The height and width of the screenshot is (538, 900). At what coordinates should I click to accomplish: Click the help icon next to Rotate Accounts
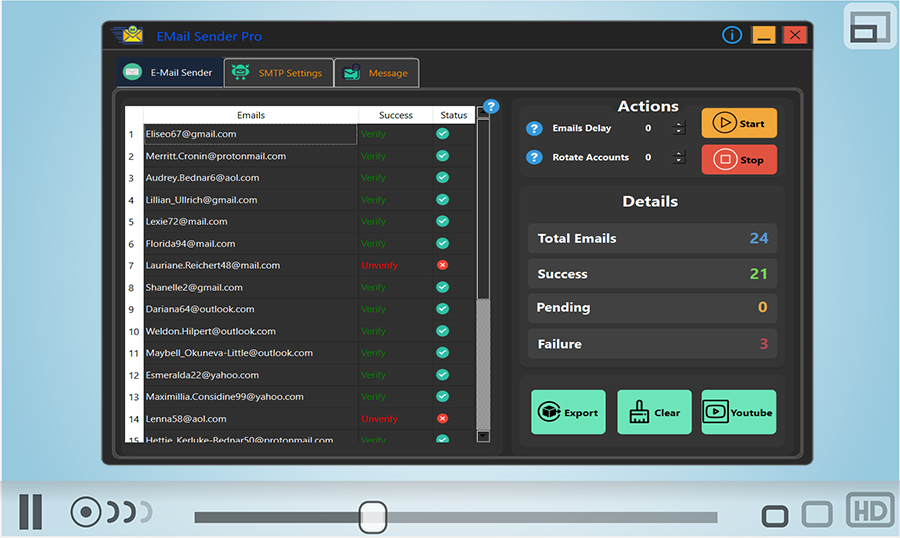(x=534, y=157)
